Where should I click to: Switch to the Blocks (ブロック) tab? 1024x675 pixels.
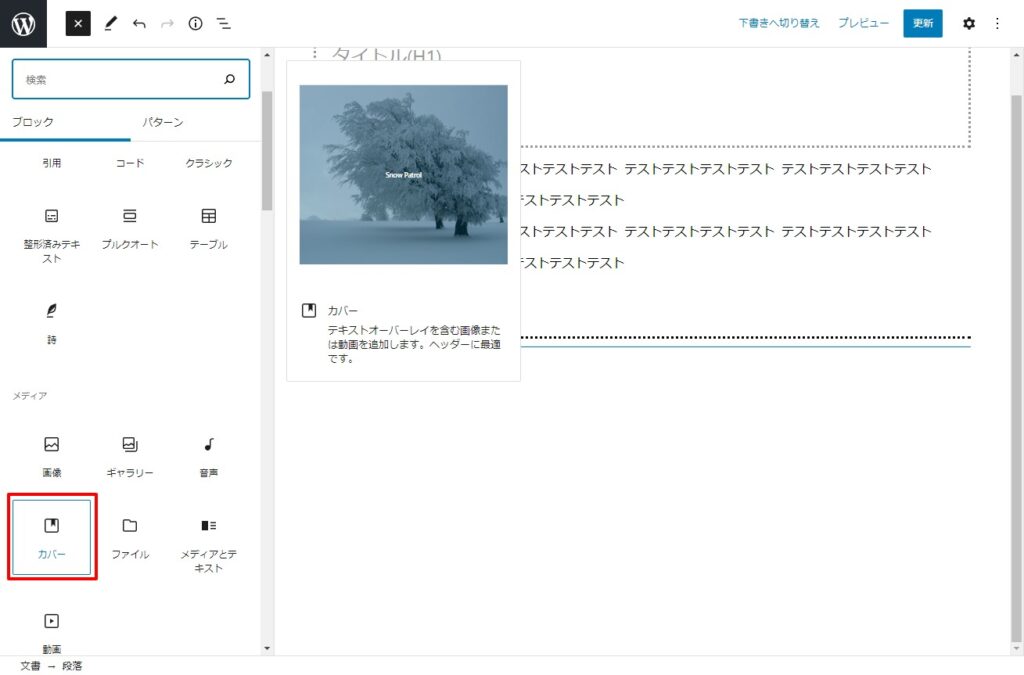coord(33,122)
